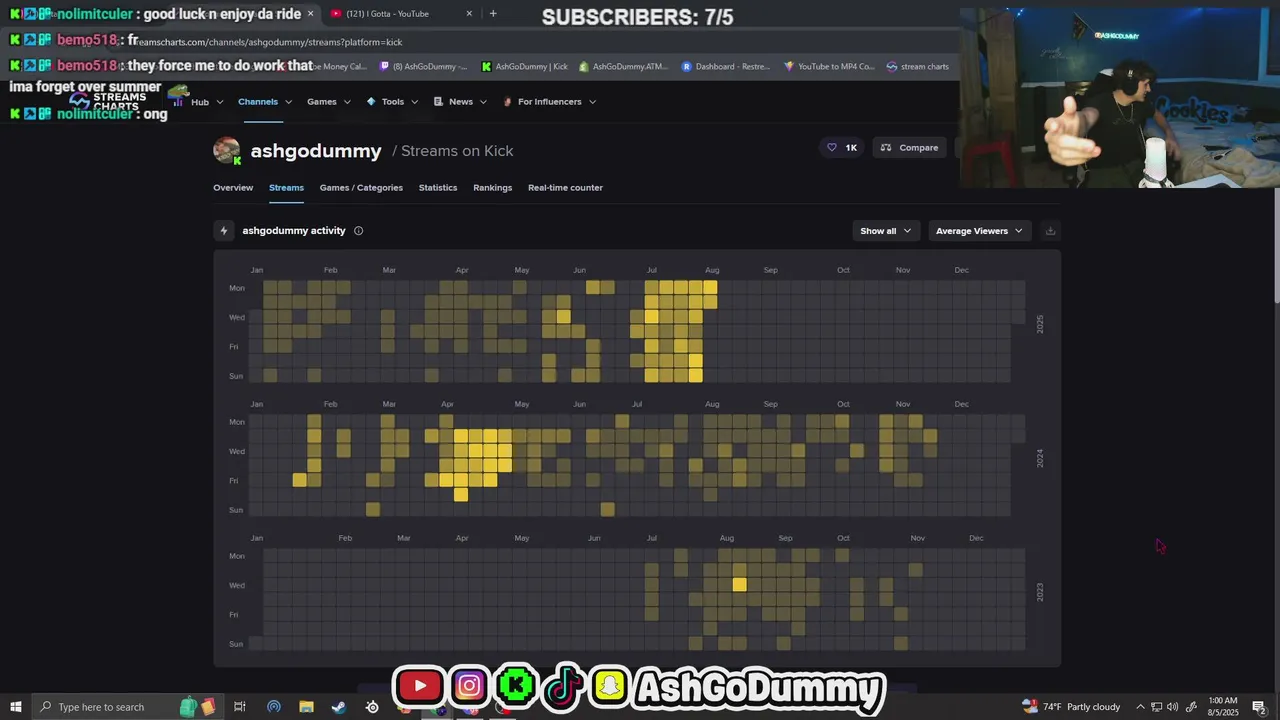
Task: Expand the News navigation dropdown
Action: 460,102
